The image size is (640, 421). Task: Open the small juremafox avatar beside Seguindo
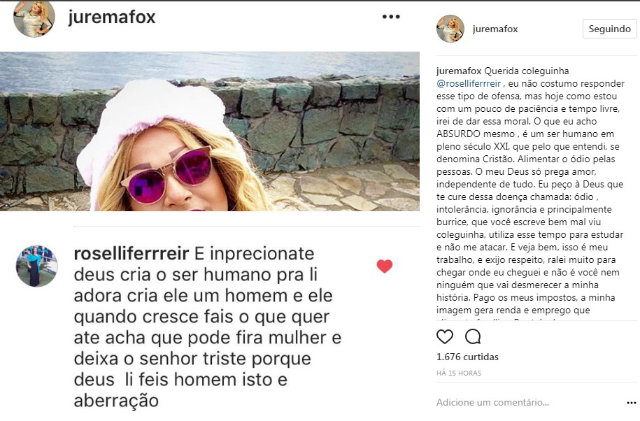450,29
